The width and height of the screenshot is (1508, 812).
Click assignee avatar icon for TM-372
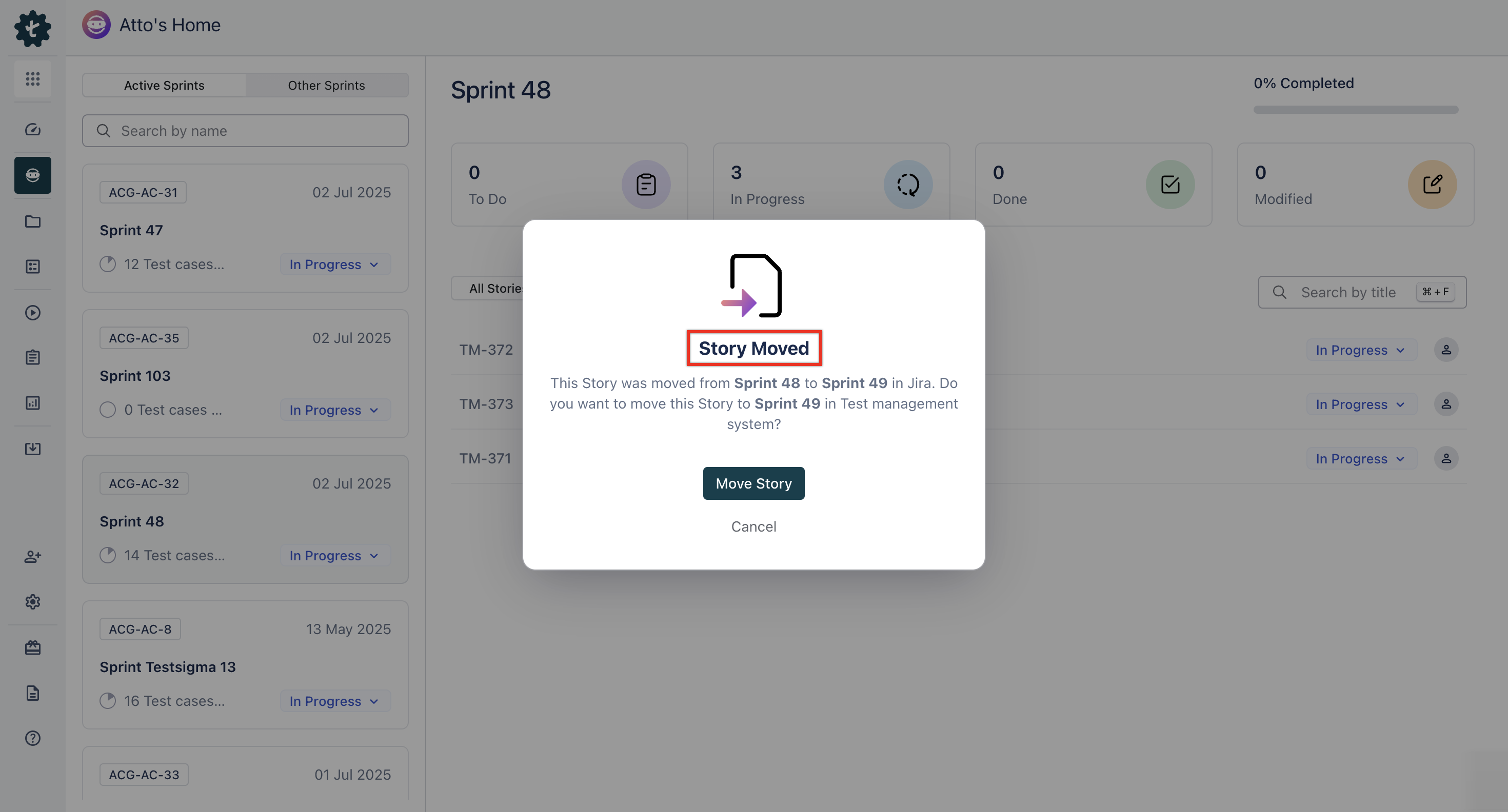pos(1446,350)
